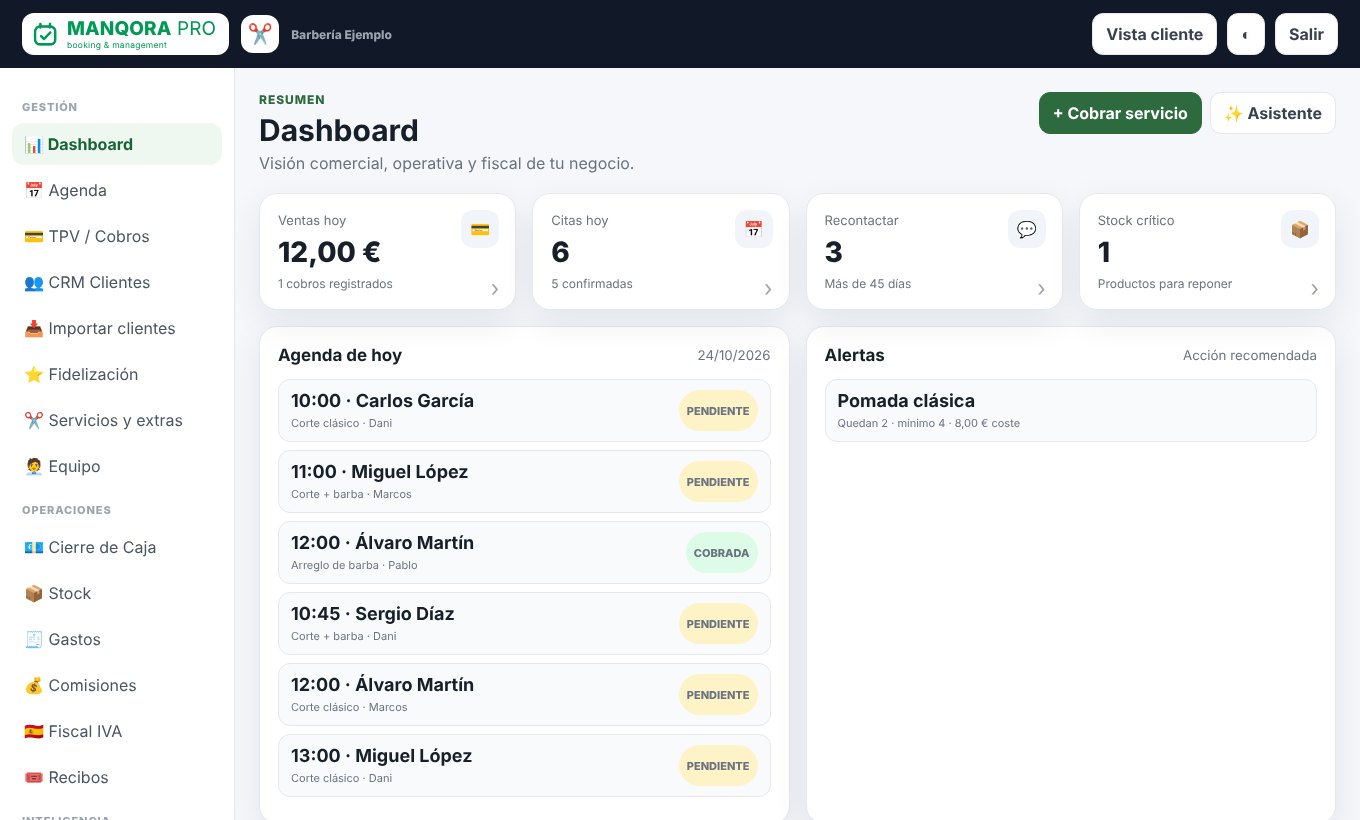
Task: Expand Ventas hoy card chevron
Action: click(494, 289)
